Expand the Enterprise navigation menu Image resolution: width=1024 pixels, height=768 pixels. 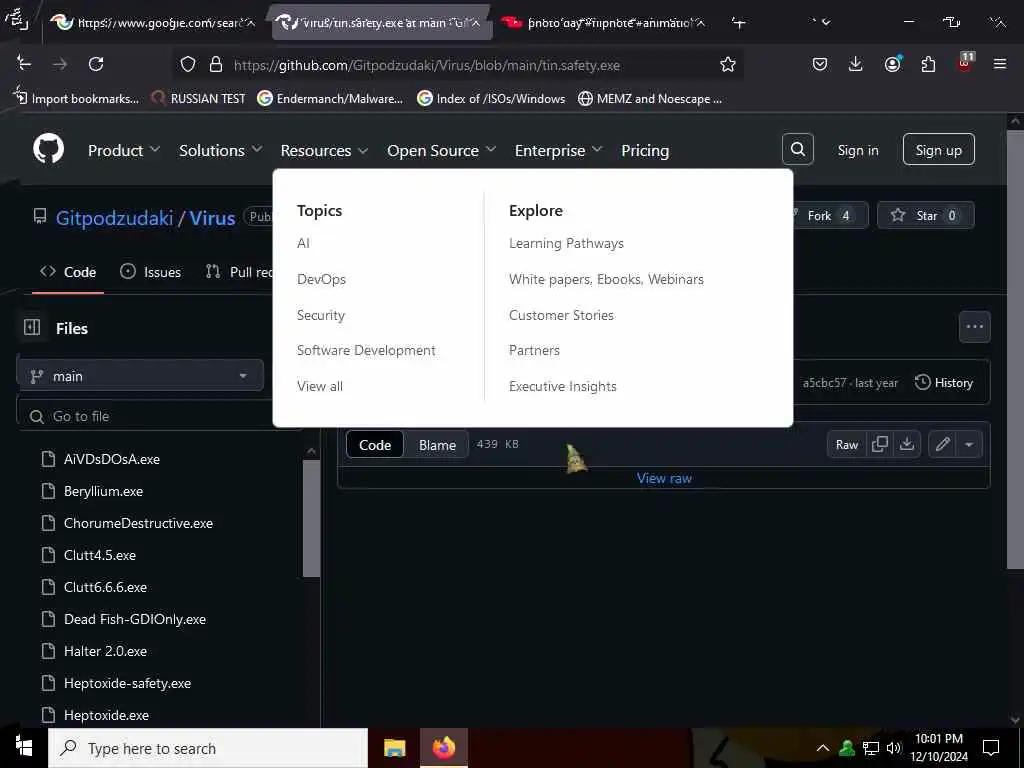(x=558, y=150)
